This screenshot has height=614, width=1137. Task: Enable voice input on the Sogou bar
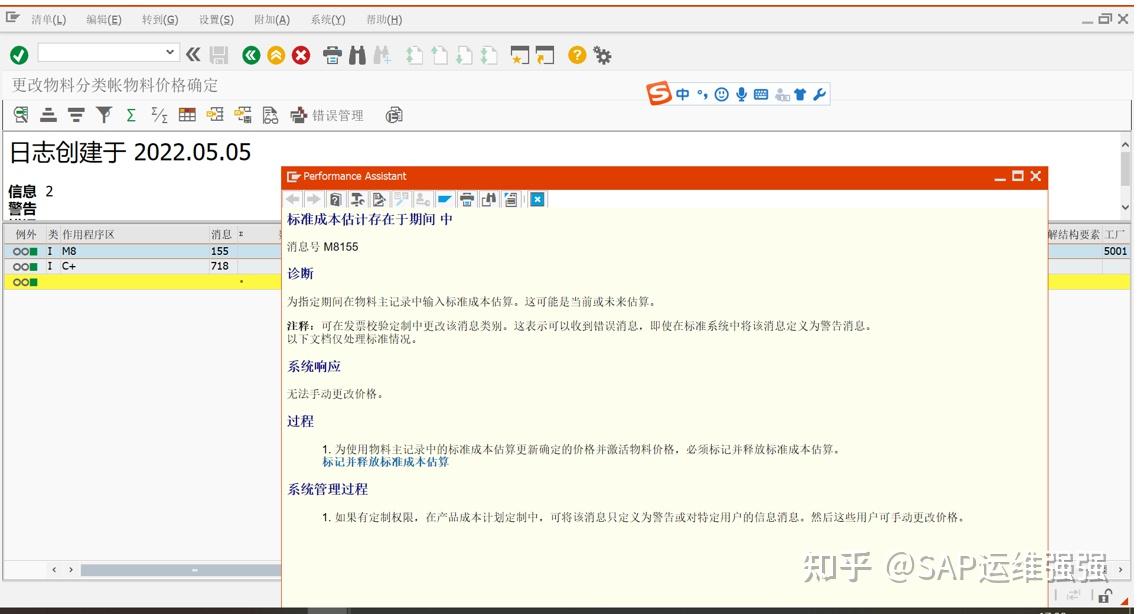pyautogui.click(x=741, y=93)
